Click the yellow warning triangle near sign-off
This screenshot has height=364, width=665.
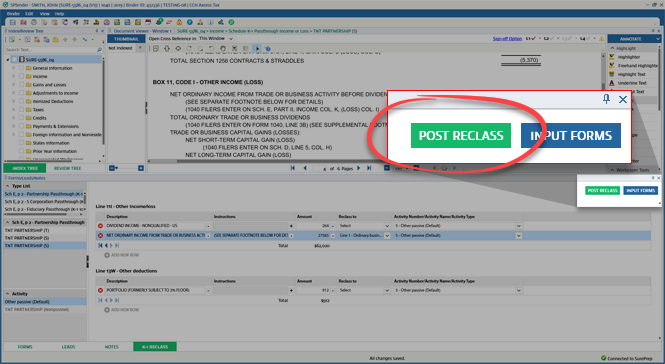point(601,39)
